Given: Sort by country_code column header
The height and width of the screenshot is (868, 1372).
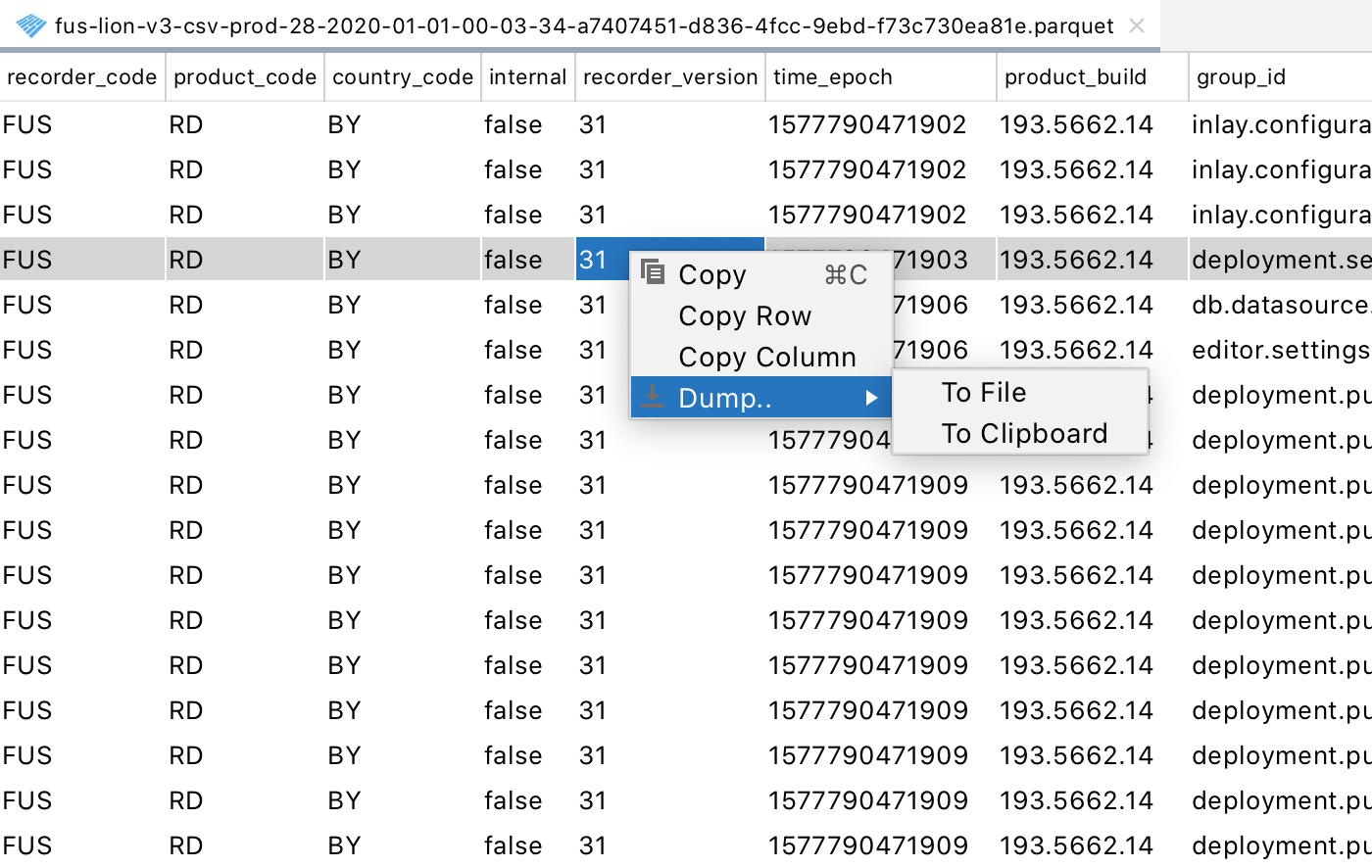Looking at the screenshot, I should tap(403, 77).
